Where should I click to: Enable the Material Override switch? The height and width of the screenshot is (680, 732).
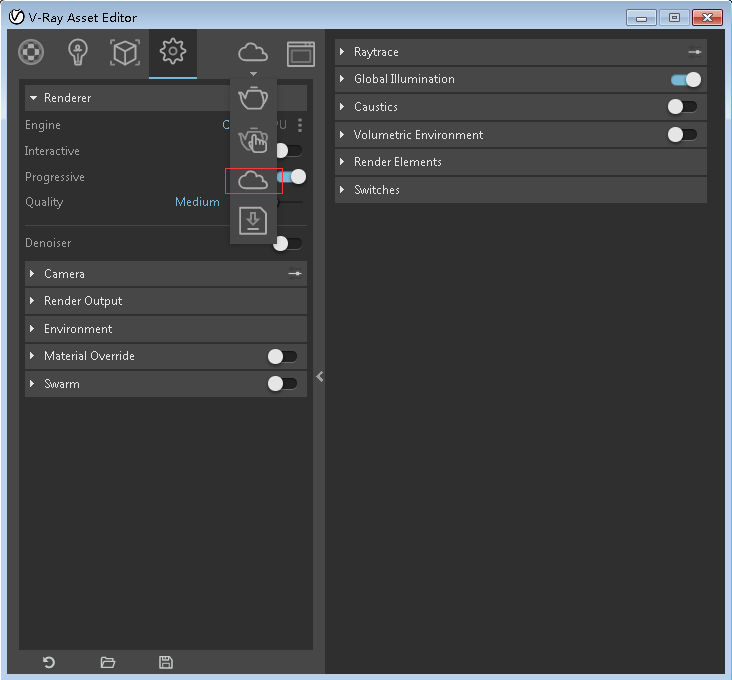click(x=282, y=357)
